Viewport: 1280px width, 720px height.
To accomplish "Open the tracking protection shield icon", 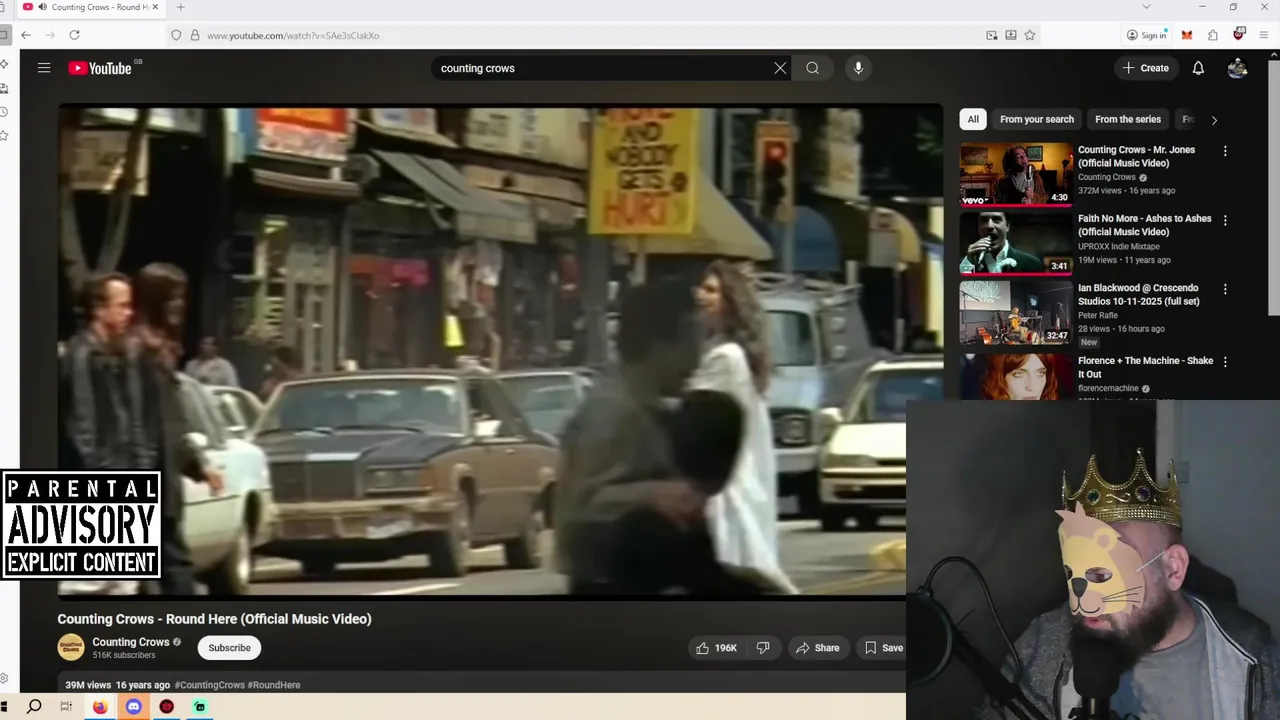I will click(x=176, y=35).
